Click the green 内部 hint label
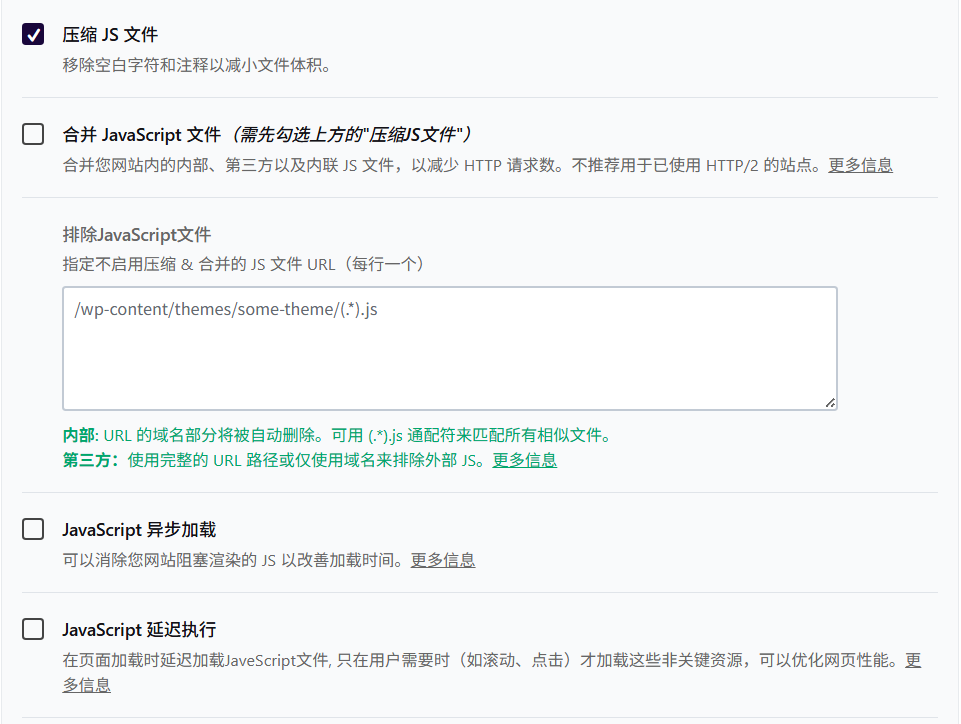Screen dimensions: 961x724 click(x=79, y=436)
